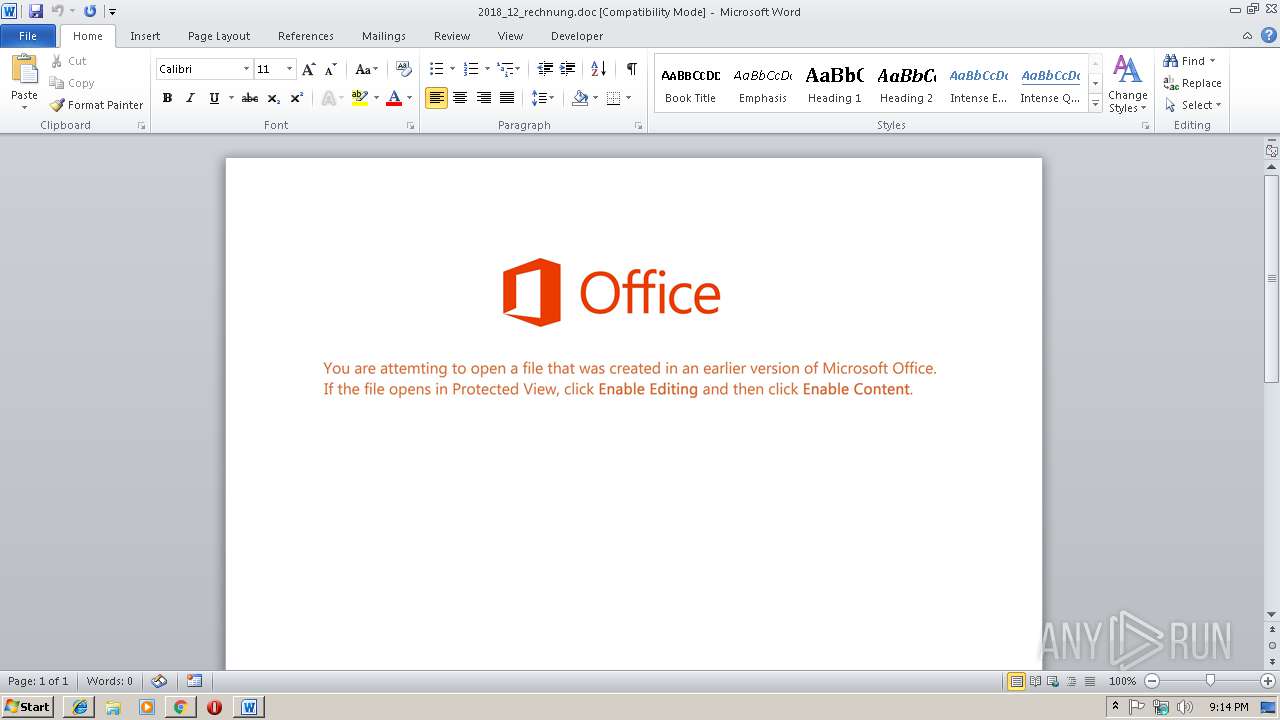Switch to Print Layout view in status bar
Viewport: 1280px width, 720px height.
[x=1017, y=681]
